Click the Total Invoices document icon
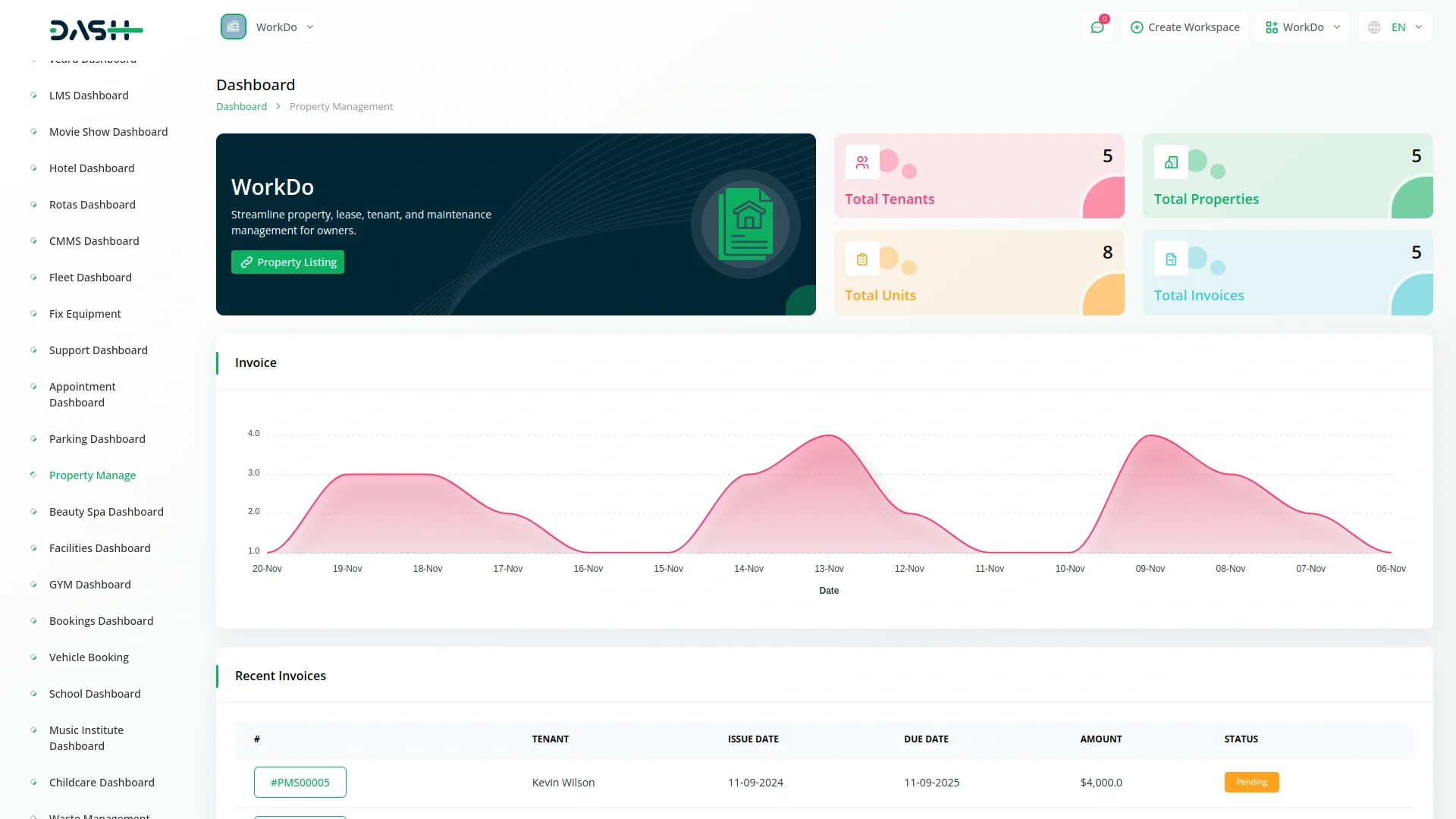This screenshot has width=1456, height=819. 1171,259
